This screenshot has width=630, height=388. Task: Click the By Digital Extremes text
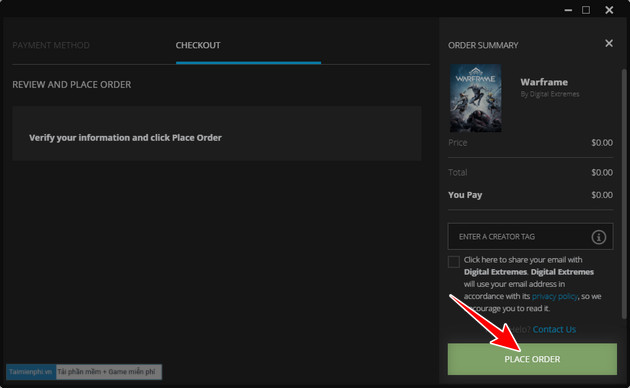coord(550,94)
